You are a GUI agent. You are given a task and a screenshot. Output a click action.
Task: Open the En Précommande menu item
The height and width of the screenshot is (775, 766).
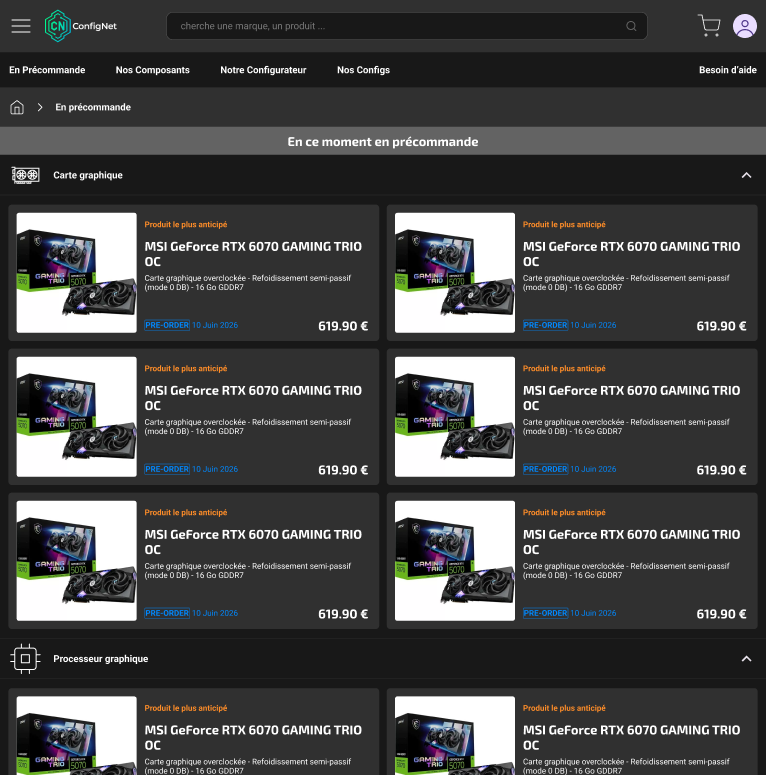[x=47, y=70]
